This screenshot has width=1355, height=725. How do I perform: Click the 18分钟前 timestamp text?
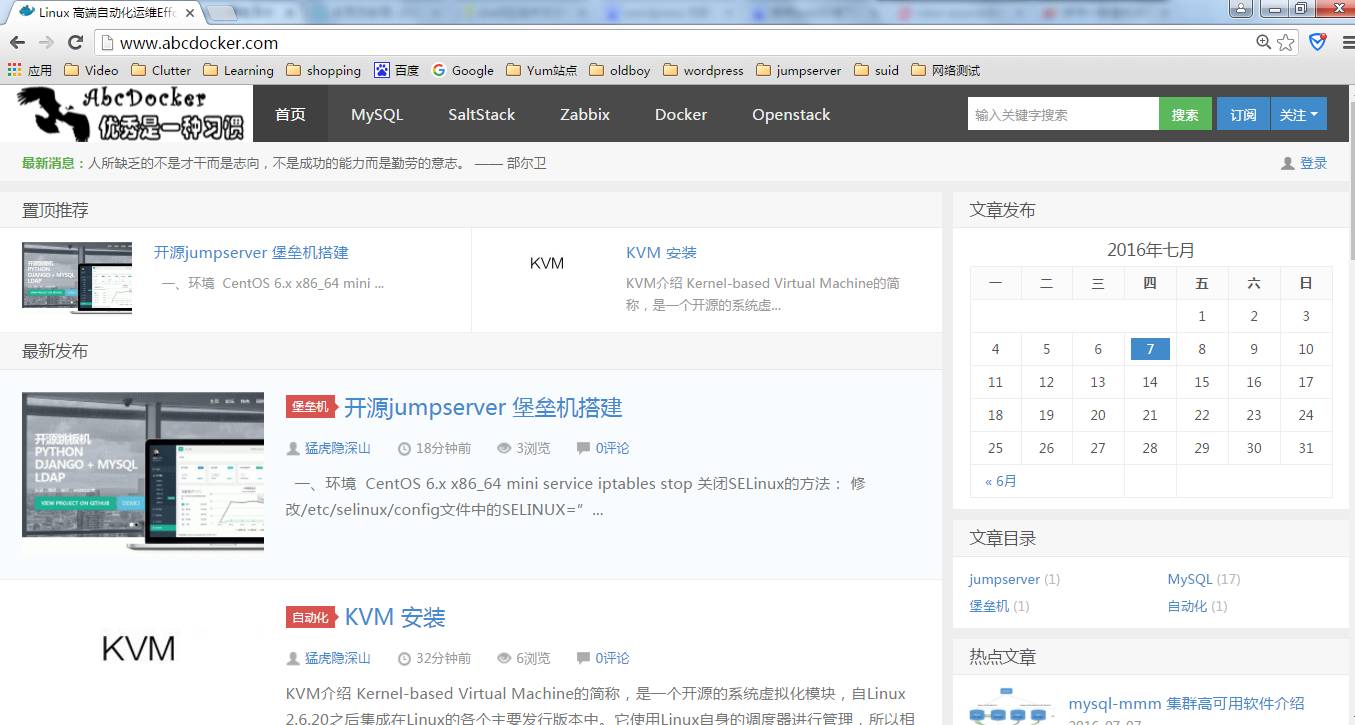443,448
